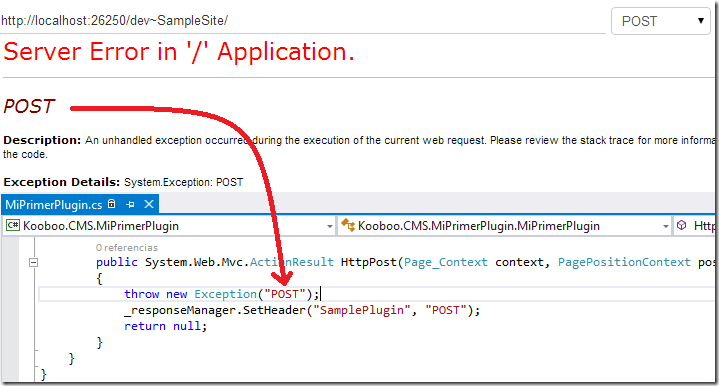This screenshot has width=719, height=386.
Task: Click the lock icon on MiPrimerPlugin.cs tab
Action: (x=111, y=204)
